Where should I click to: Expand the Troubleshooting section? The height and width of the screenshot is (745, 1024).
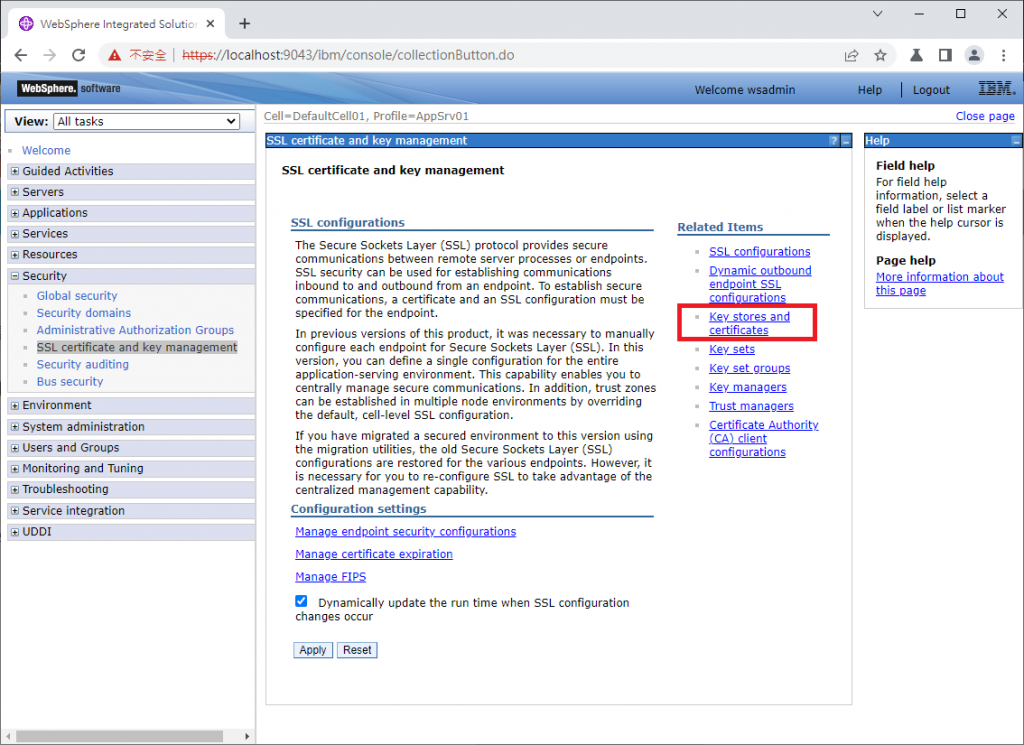click(15, 490)
